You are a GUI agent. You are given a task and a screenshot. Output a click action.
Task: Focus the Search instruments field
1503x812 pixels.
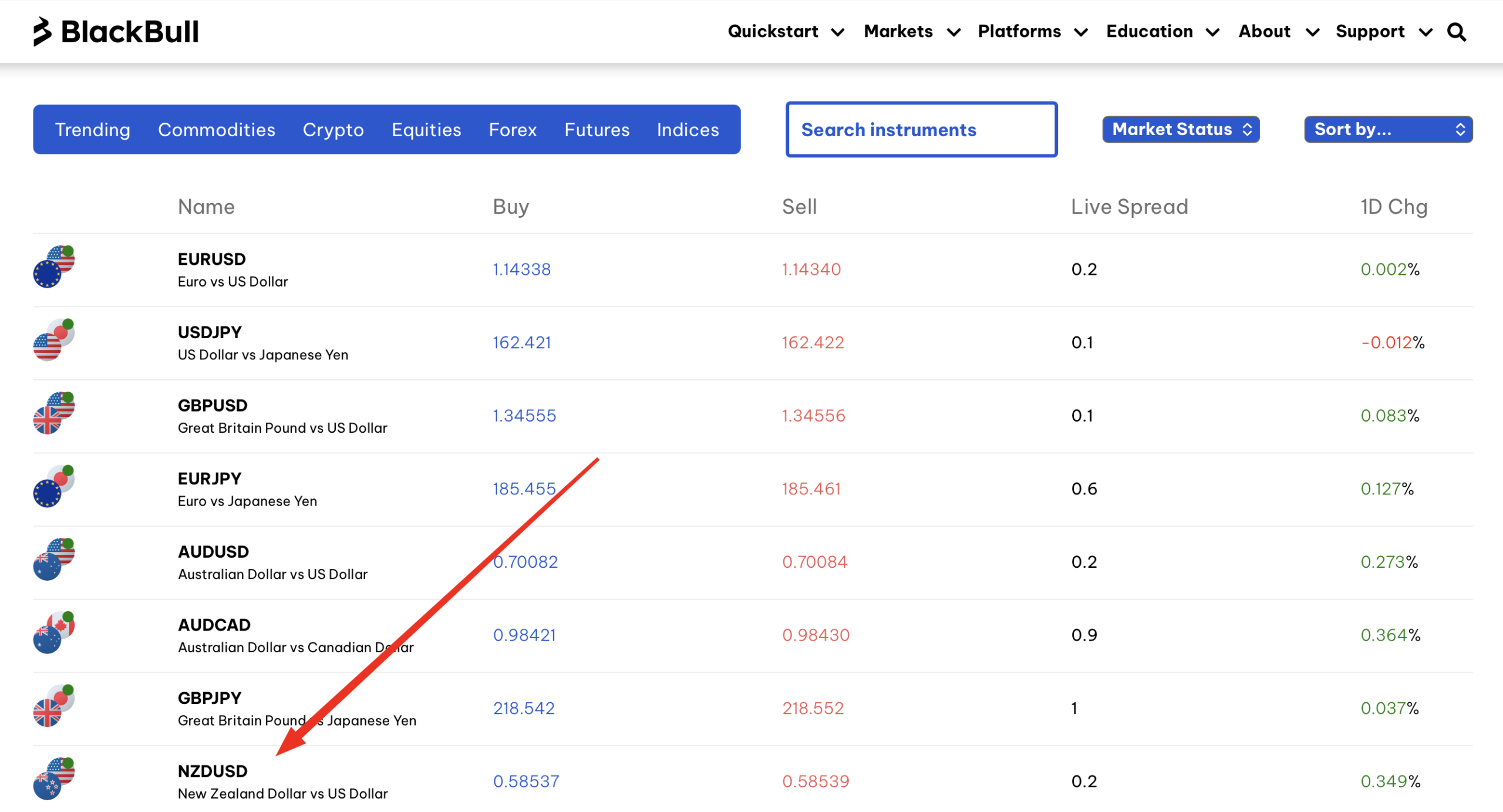[x=921, y=129]
